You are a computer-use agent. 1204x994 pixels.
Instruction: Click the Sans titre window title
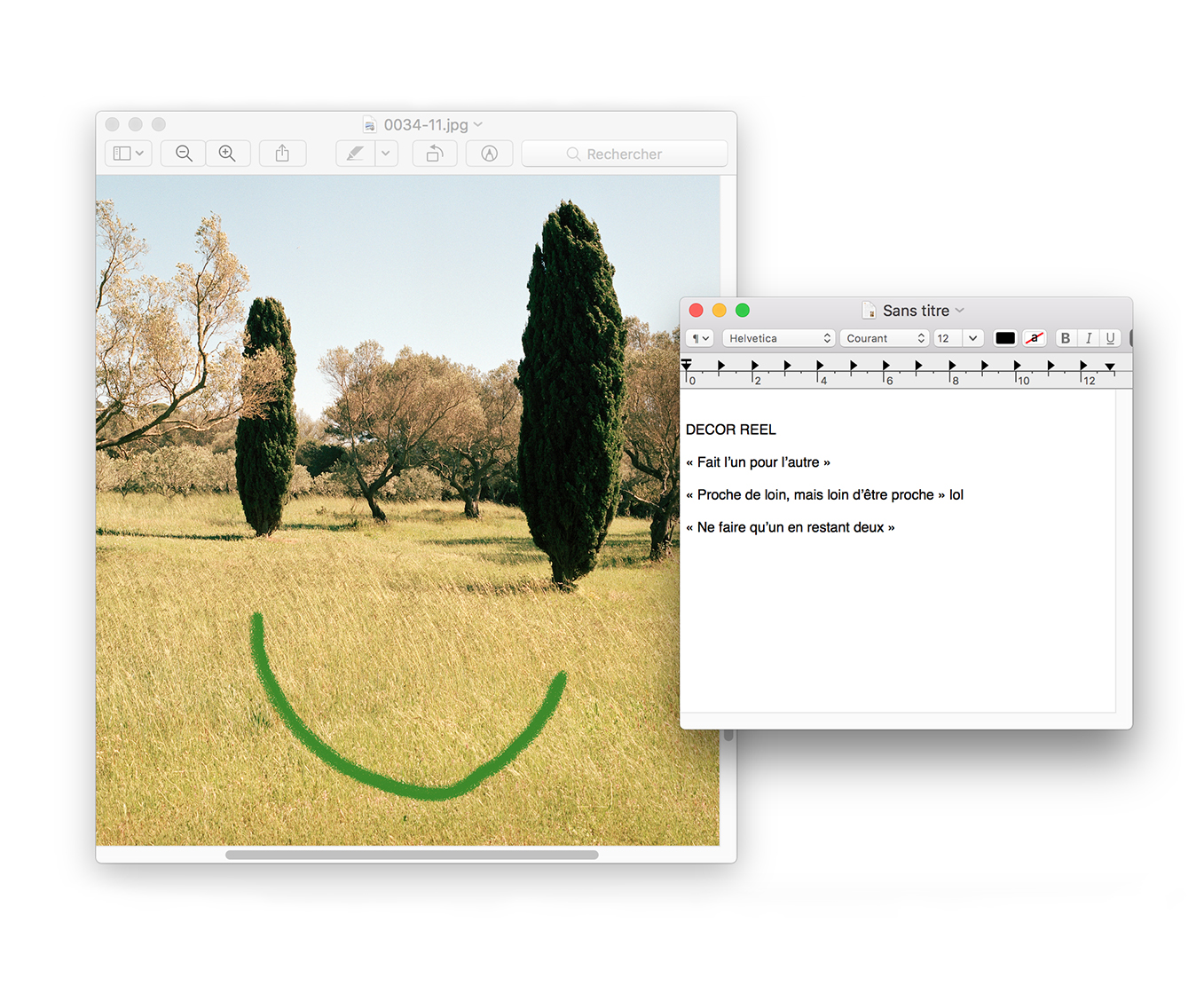coord(916,311)
